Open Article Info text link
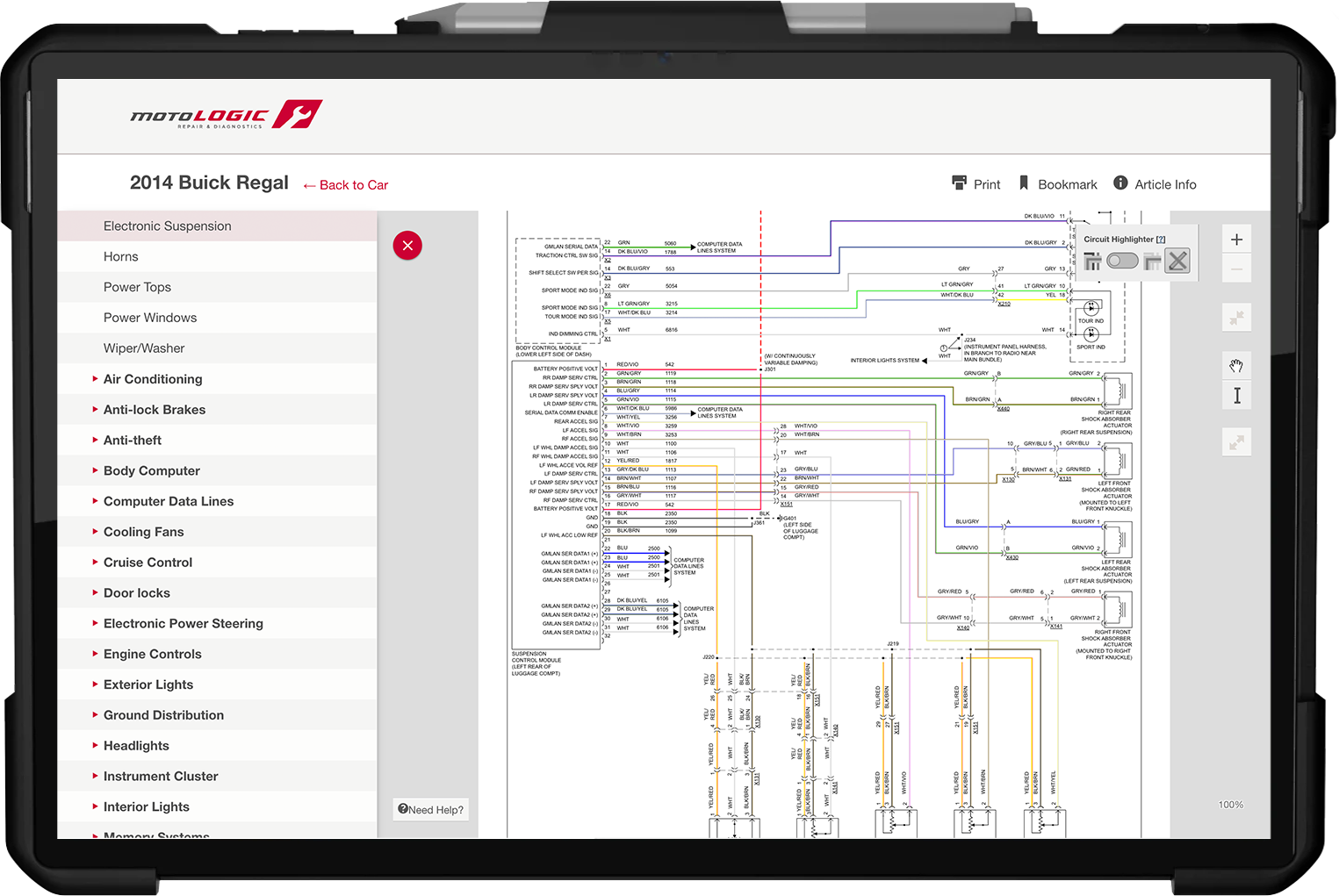 point(1165,184)
